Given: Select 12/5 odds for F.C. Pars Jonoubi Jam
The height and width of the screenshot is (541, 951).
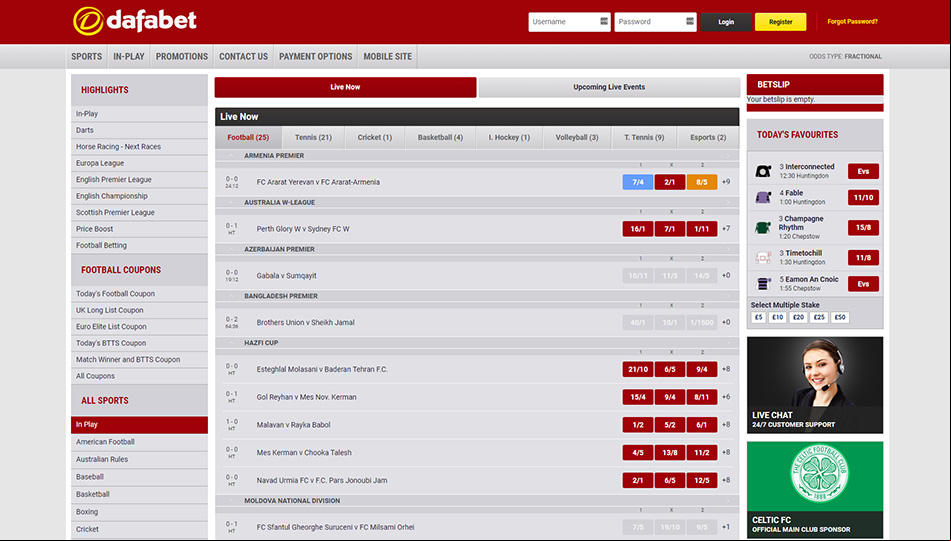Looking at the screenshot, I should [x=702, y=480].
